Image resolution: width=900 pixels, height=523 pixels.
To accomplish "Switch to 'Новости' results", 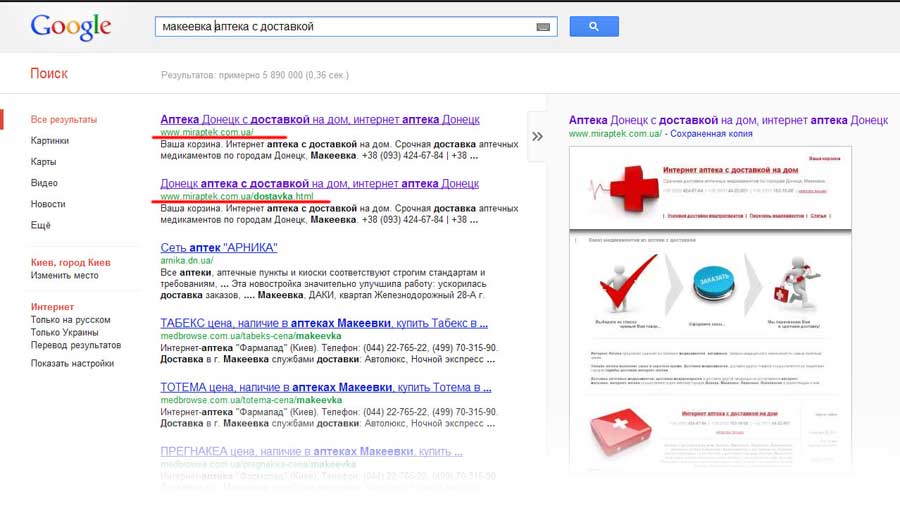I will (x=48, y=204).
